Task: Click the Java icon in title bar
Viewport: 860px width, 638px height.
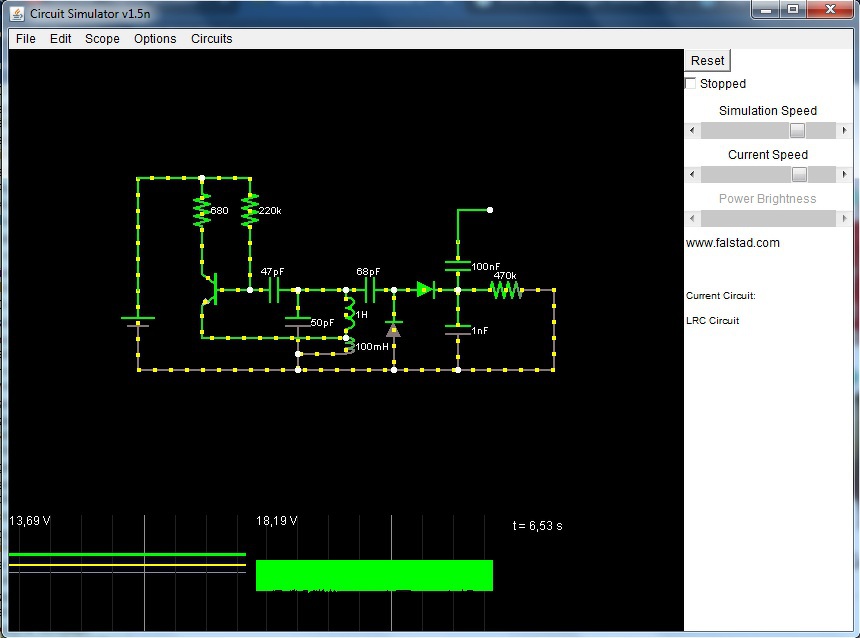Action: (x=18, y=14)
